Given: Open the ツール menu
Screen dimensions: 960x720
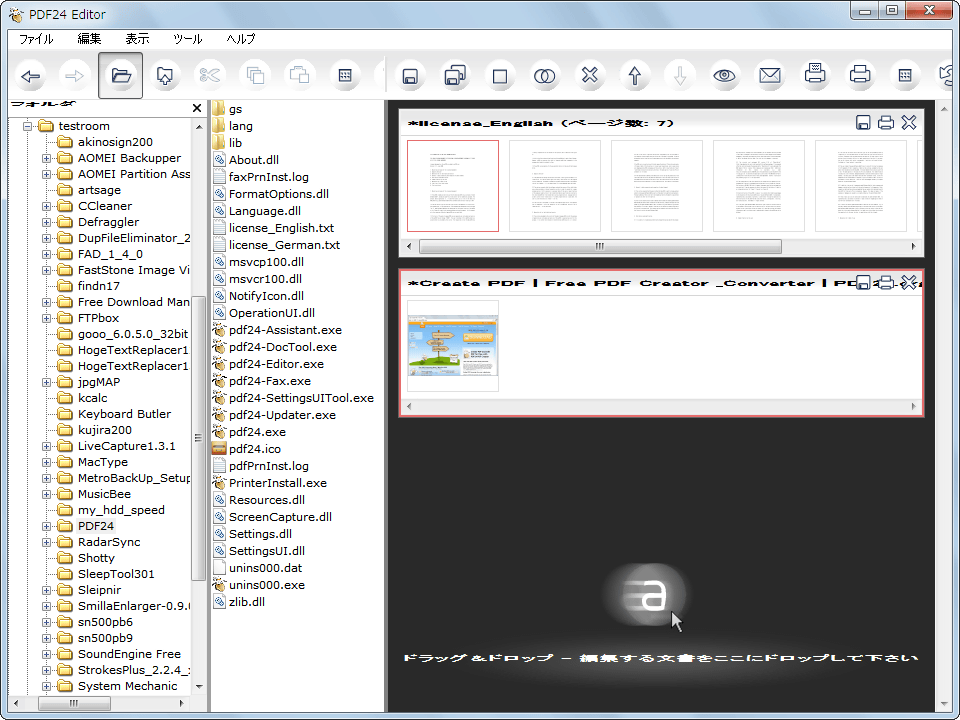Looking at the screenshot, I should (x=187, y=39).
